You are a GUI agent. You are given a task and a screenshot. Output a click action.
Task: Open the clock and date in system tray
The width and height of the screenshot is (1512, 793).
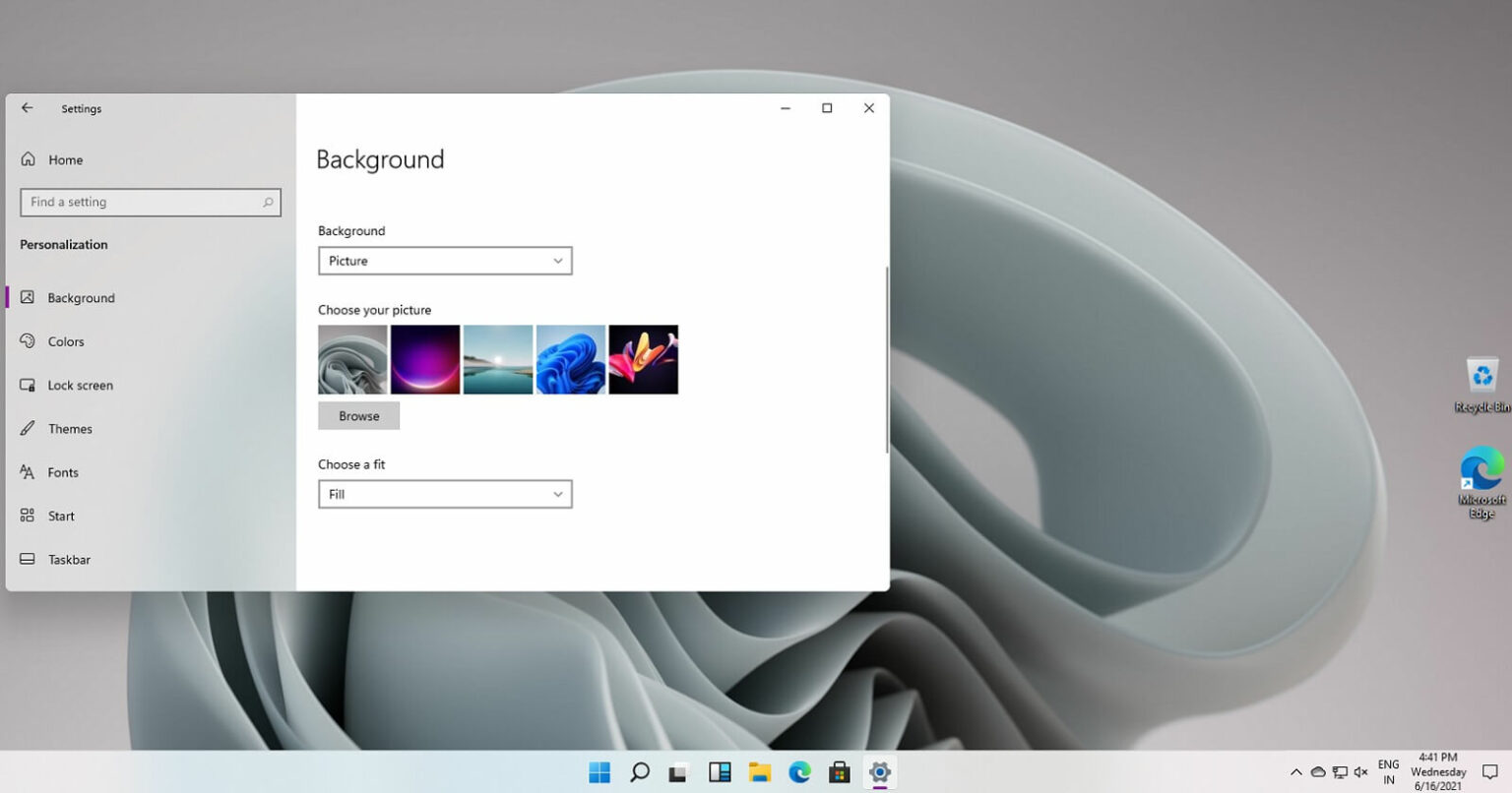point(1437,772)
